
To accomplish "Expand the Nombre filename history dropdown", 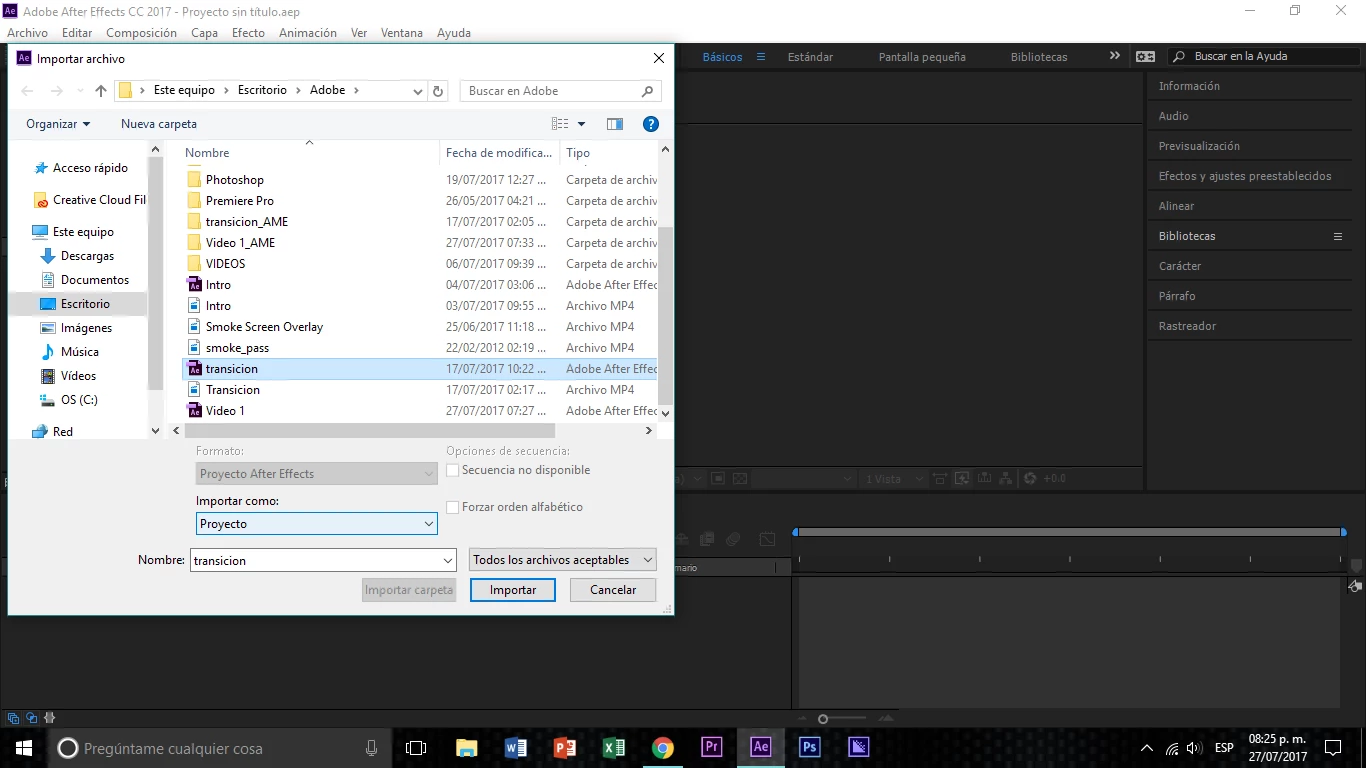I will [x=447, y=561].
